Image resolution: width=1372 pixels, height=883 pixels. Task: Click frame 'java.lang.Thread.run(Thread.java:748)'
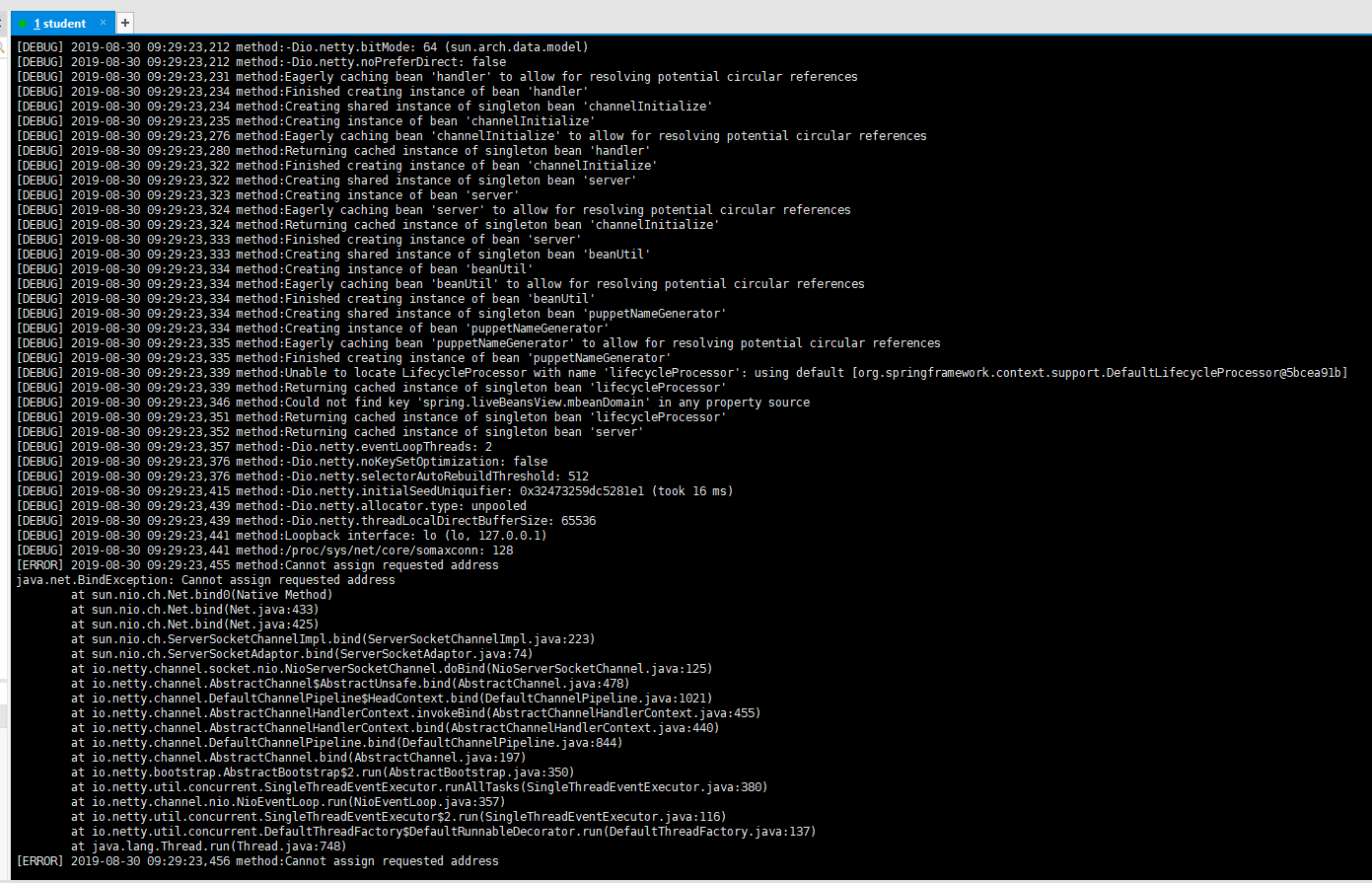tap(209, 846)
